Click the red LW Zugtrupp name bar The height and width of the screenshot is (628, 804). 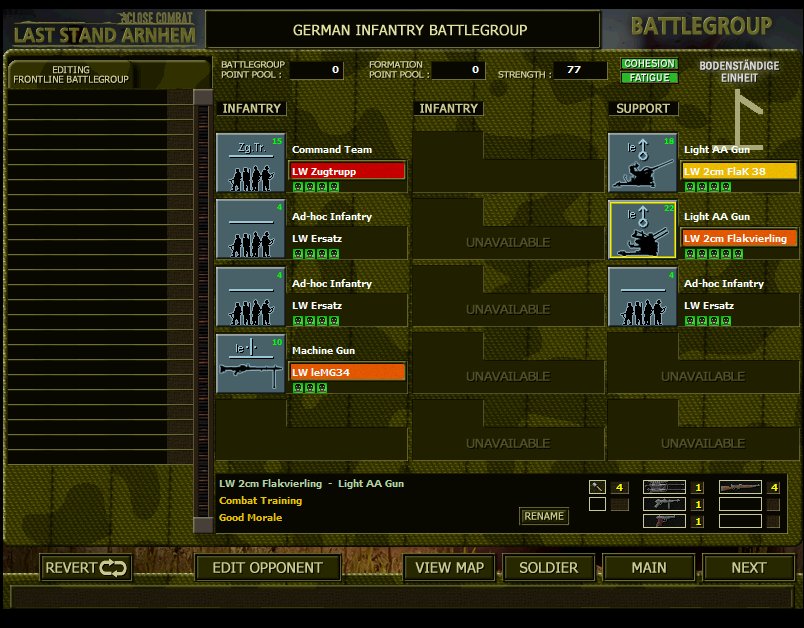(348, 171)
